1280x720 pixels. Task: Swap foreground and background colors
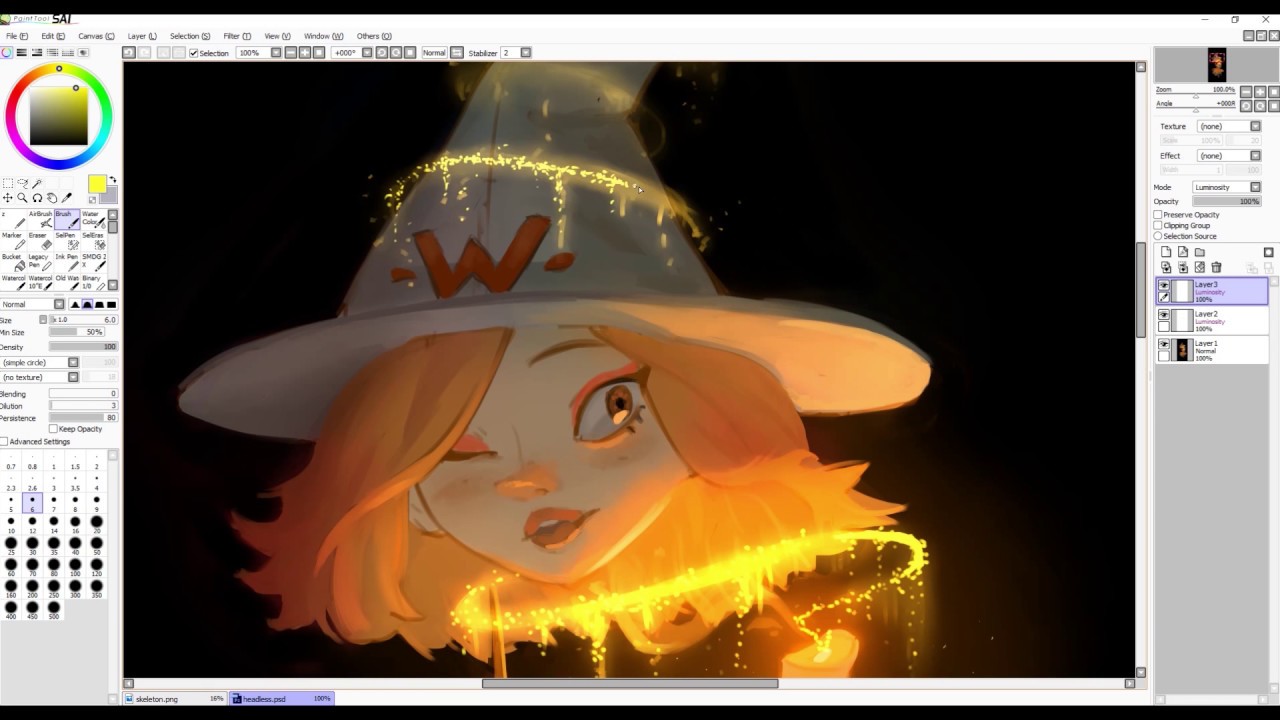click(113, 179)
